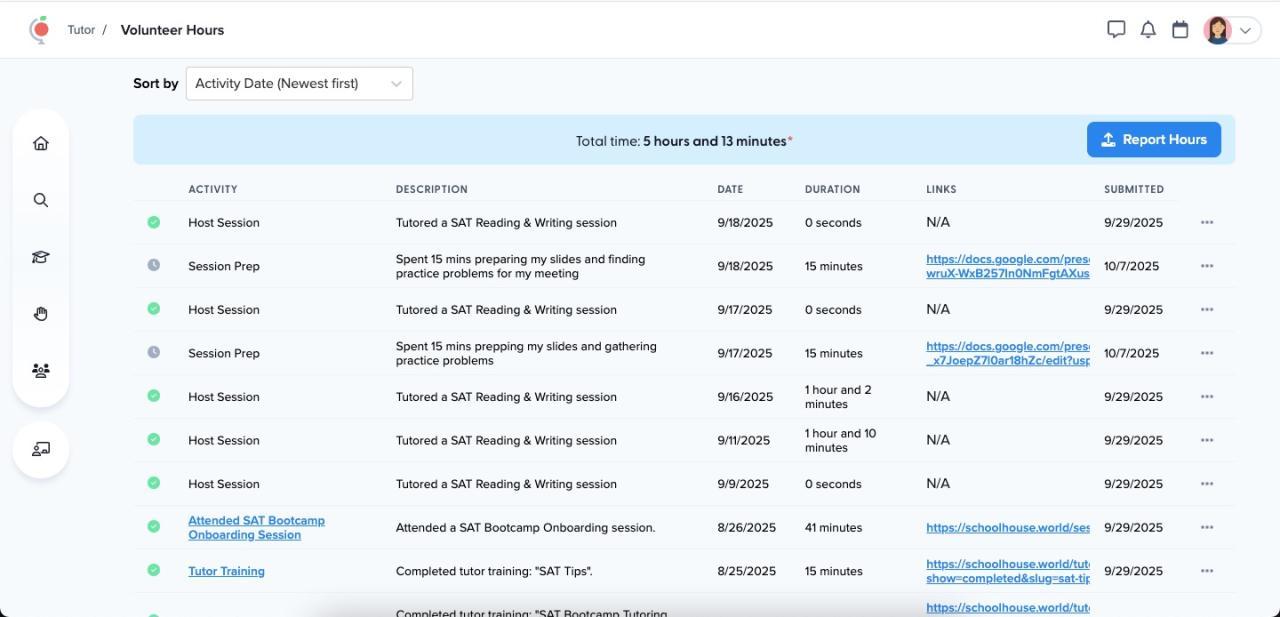Viewport: 1280px width, 617px height.
Task: Open the notifications bell
Action: click(1148, 30)
